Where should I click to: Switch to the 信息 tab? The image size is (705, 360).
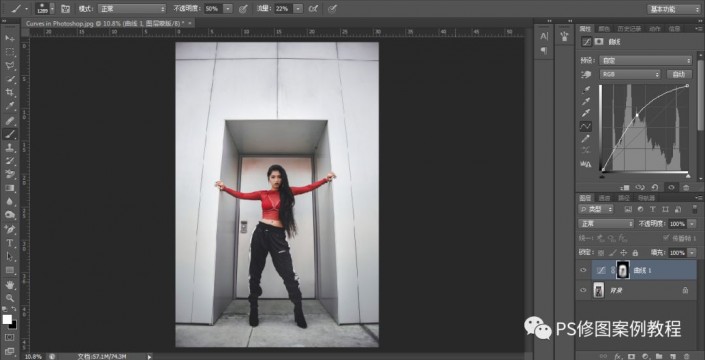pos(674,29)
